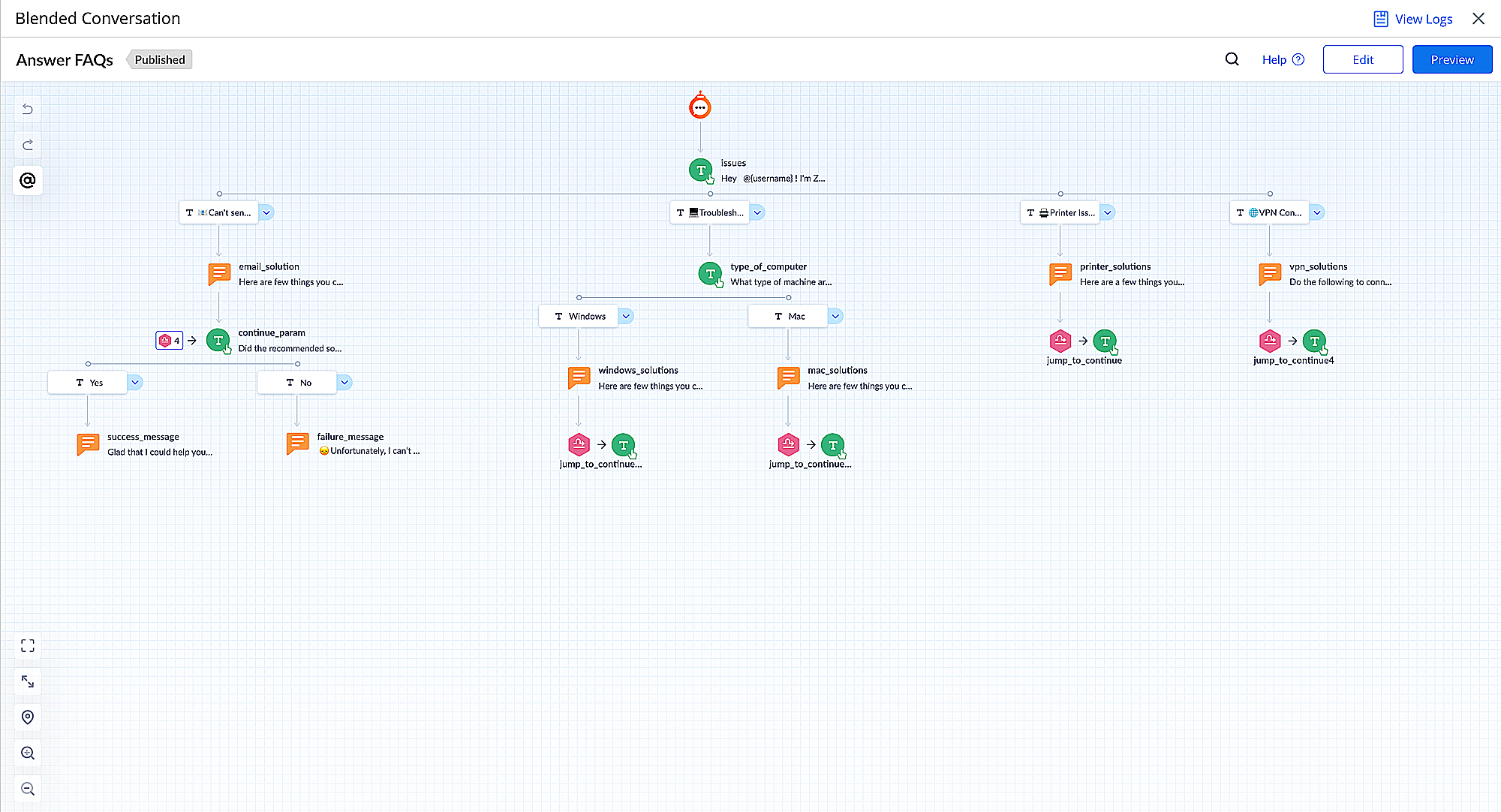Open the @ mentions panel icon
1501x812 pixels.
pyautogui.click(x=28, y=180)
